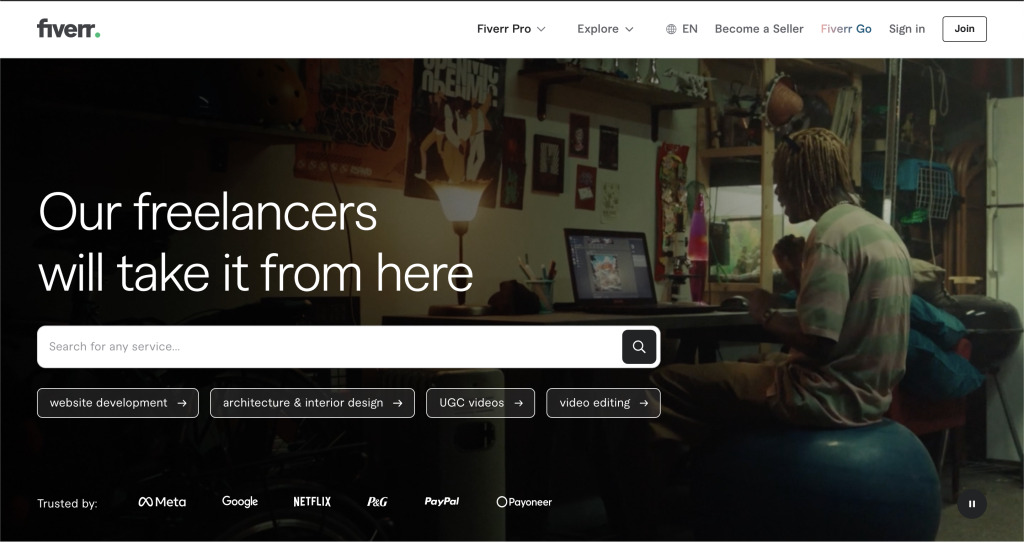The image size is (1024, 543).
Task: Click the Netflix logo
Action: [x=312, y=502]
